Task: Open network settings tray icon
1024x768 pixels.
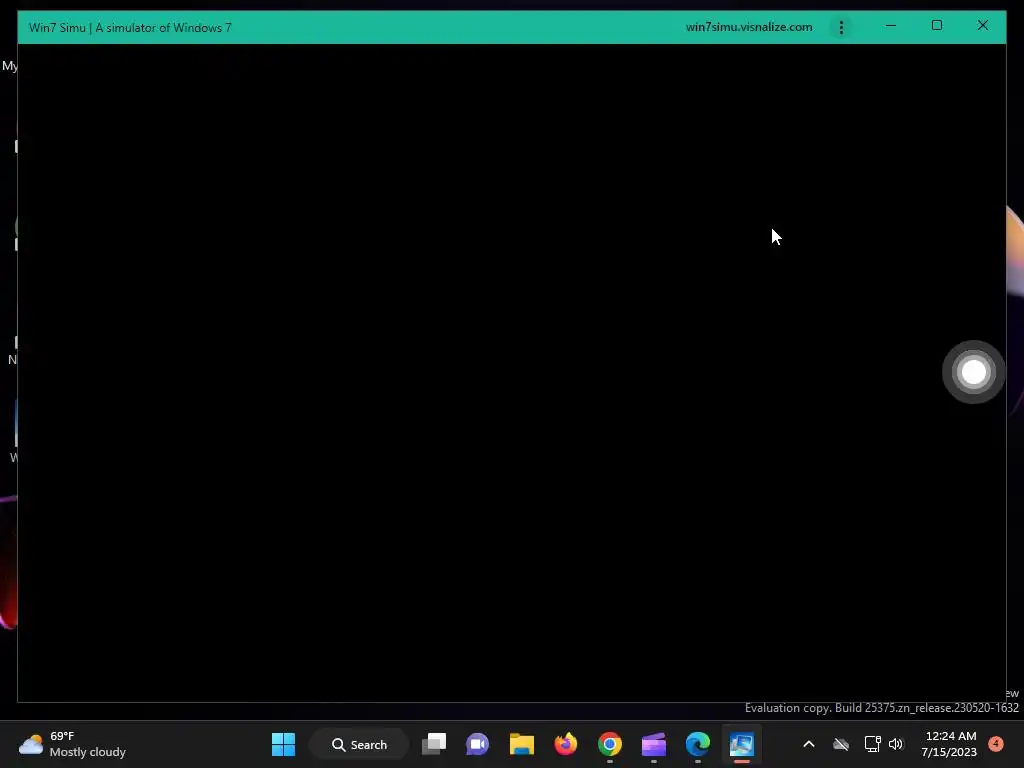Action: (x=872, y=744)
